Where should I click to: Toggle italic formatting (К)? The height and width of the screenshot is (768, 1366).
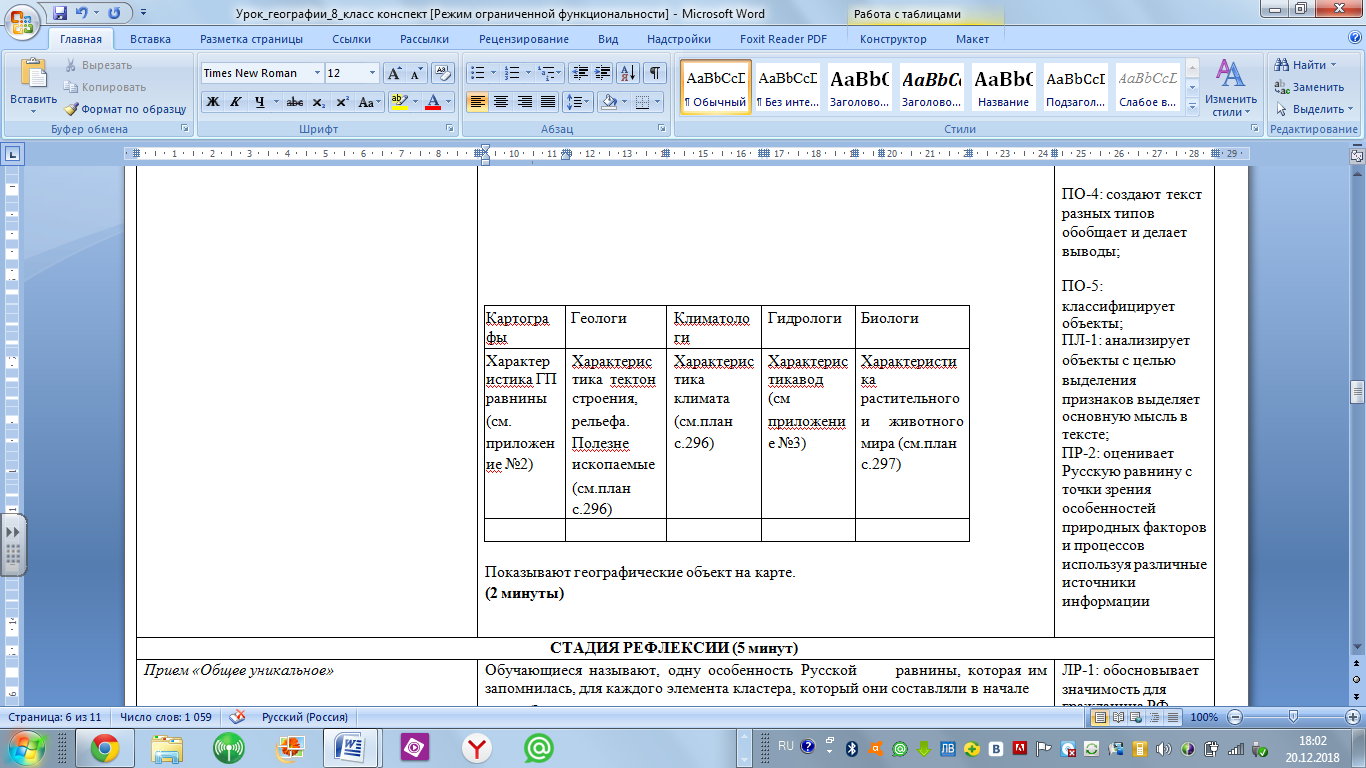(236, 102)
